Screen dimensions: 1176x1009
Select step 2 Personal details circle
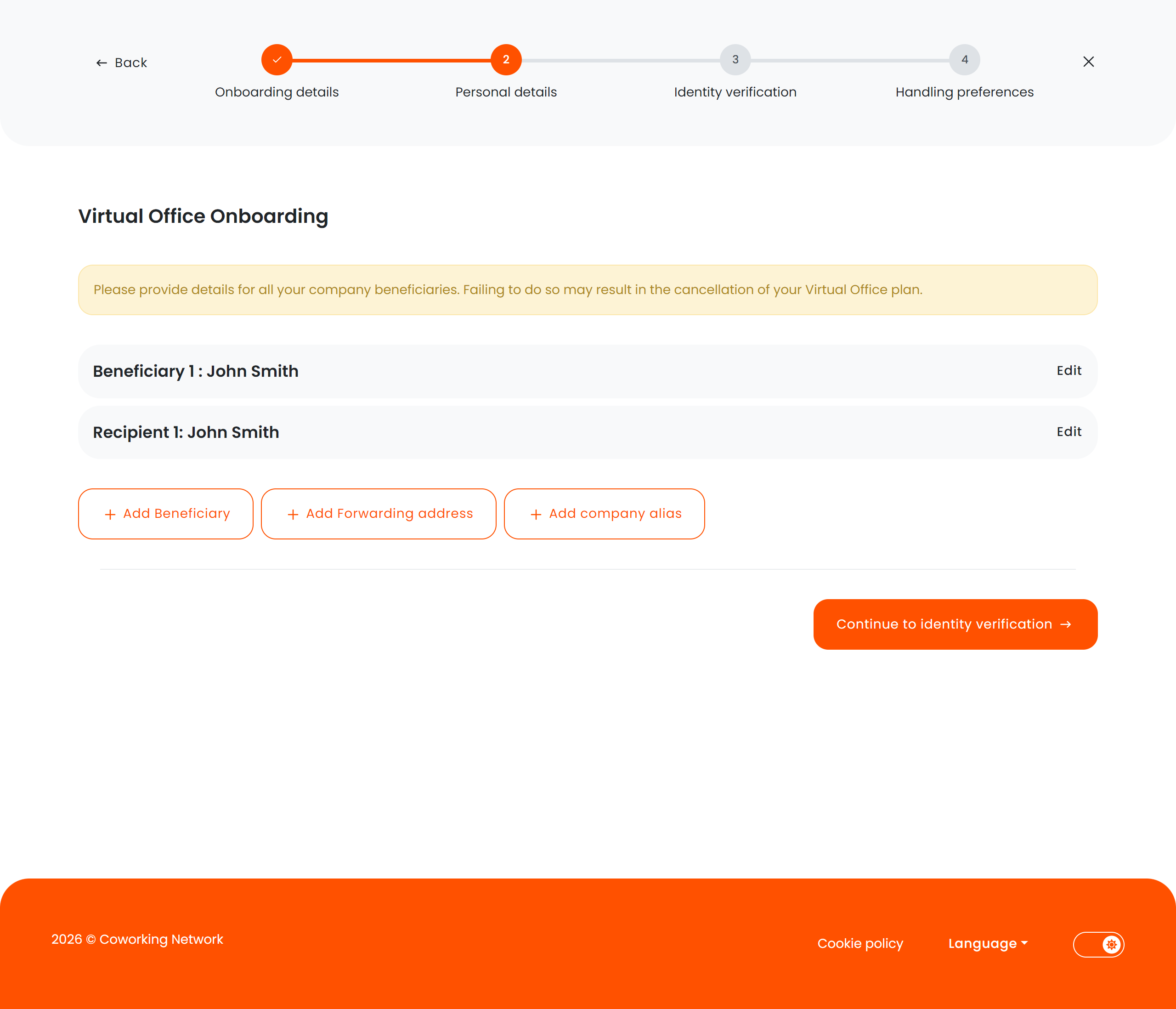pyautogui.click(x=506, y=60)
